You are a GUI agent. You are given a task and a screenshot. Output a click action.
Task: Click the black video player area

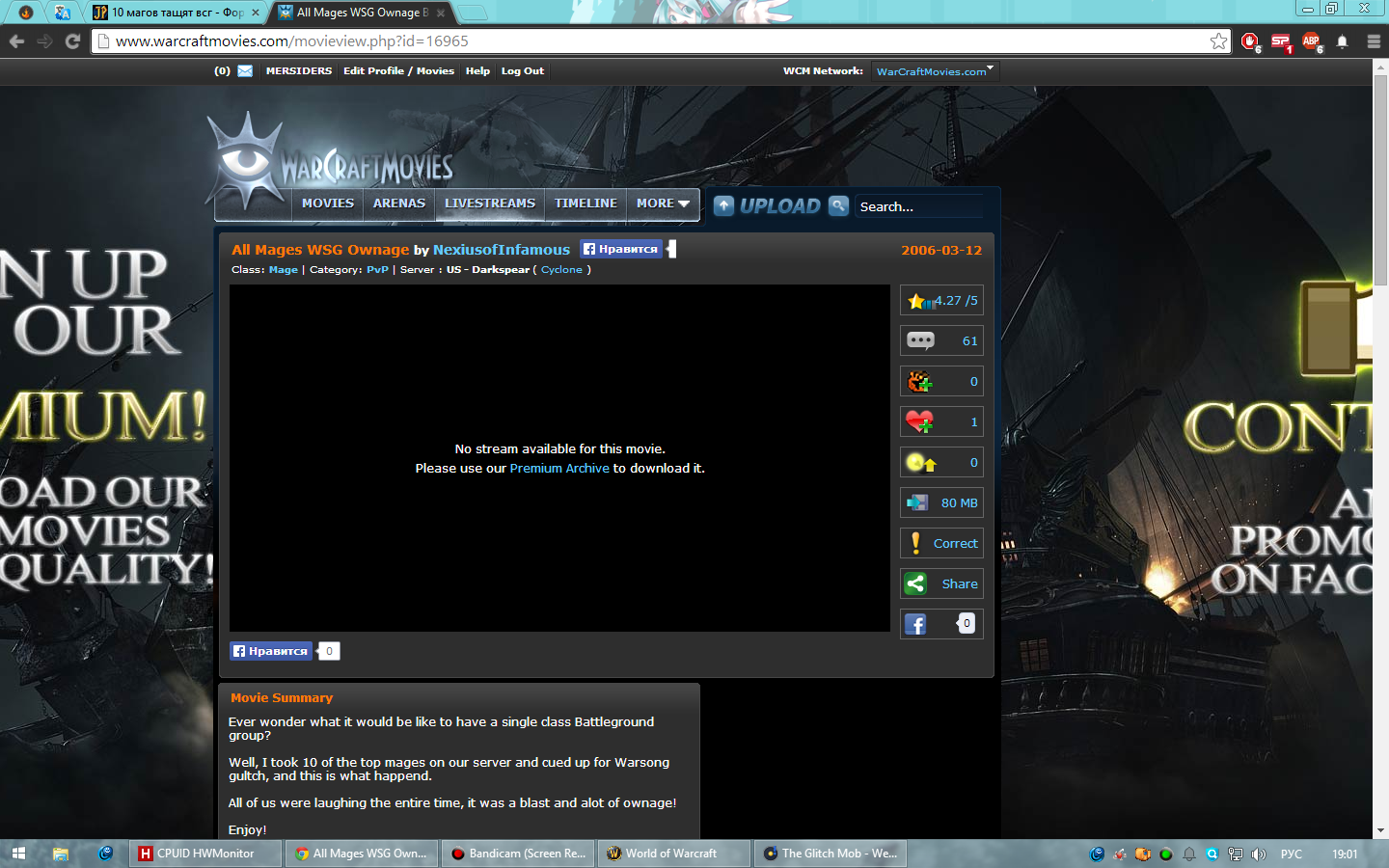(559, 458)
